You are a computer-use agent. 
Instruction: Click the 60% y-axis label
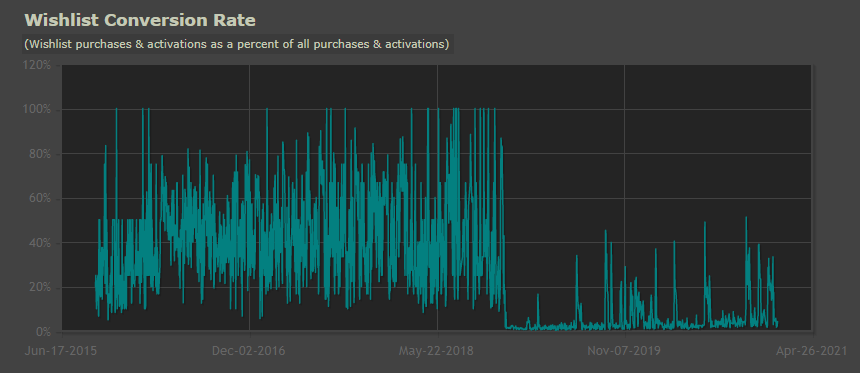(x=39, y=198)
